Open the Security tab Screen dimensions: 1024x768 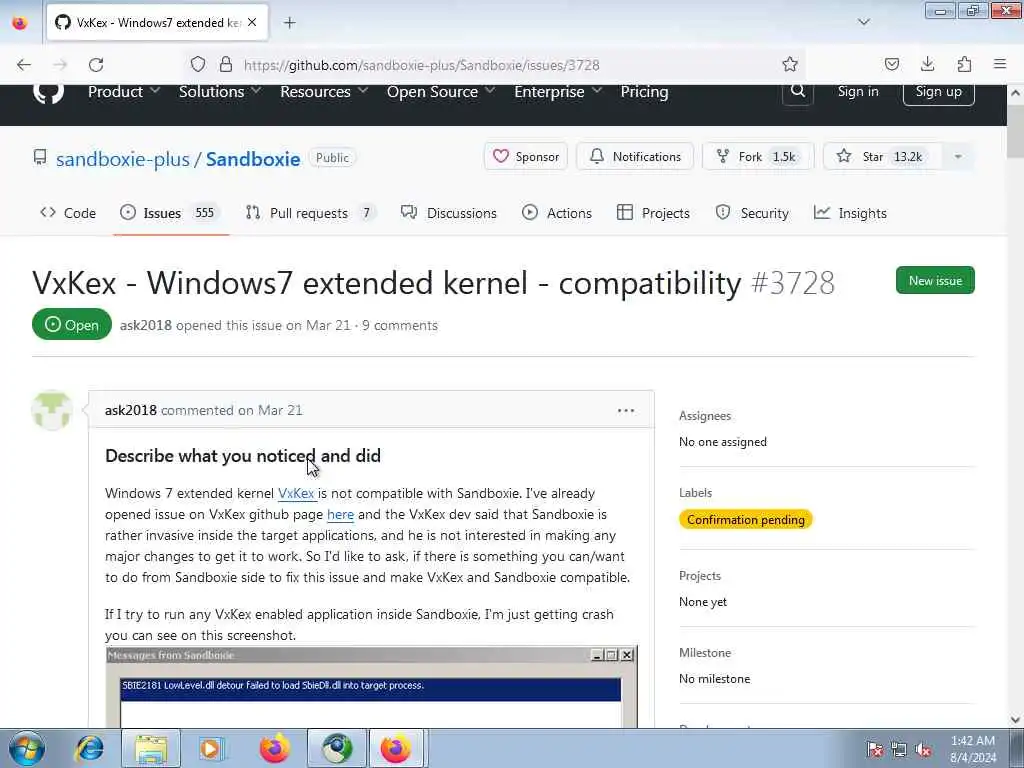[752, 213]
